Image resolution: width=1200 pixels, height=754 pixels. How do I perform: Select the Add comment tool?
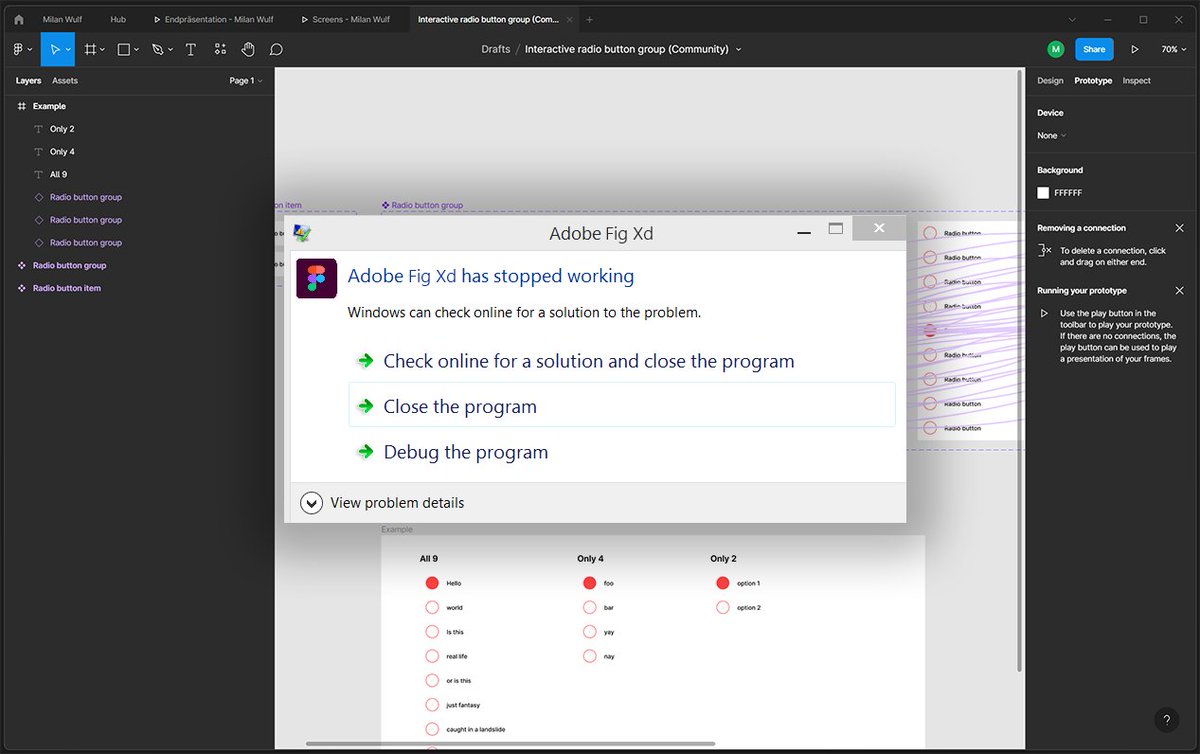point(277,49)
